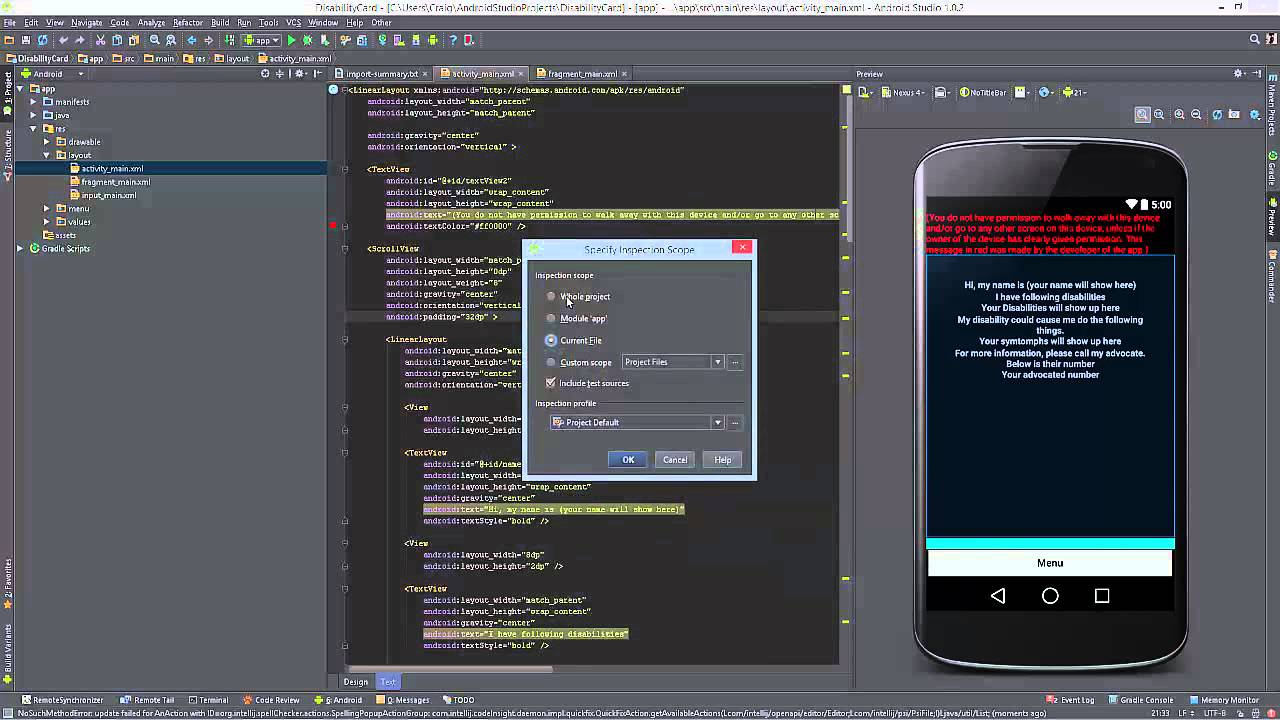Open the Gradle Console panel
The width and height of the screenshot is (1280, 720).
click(1140, 700)
